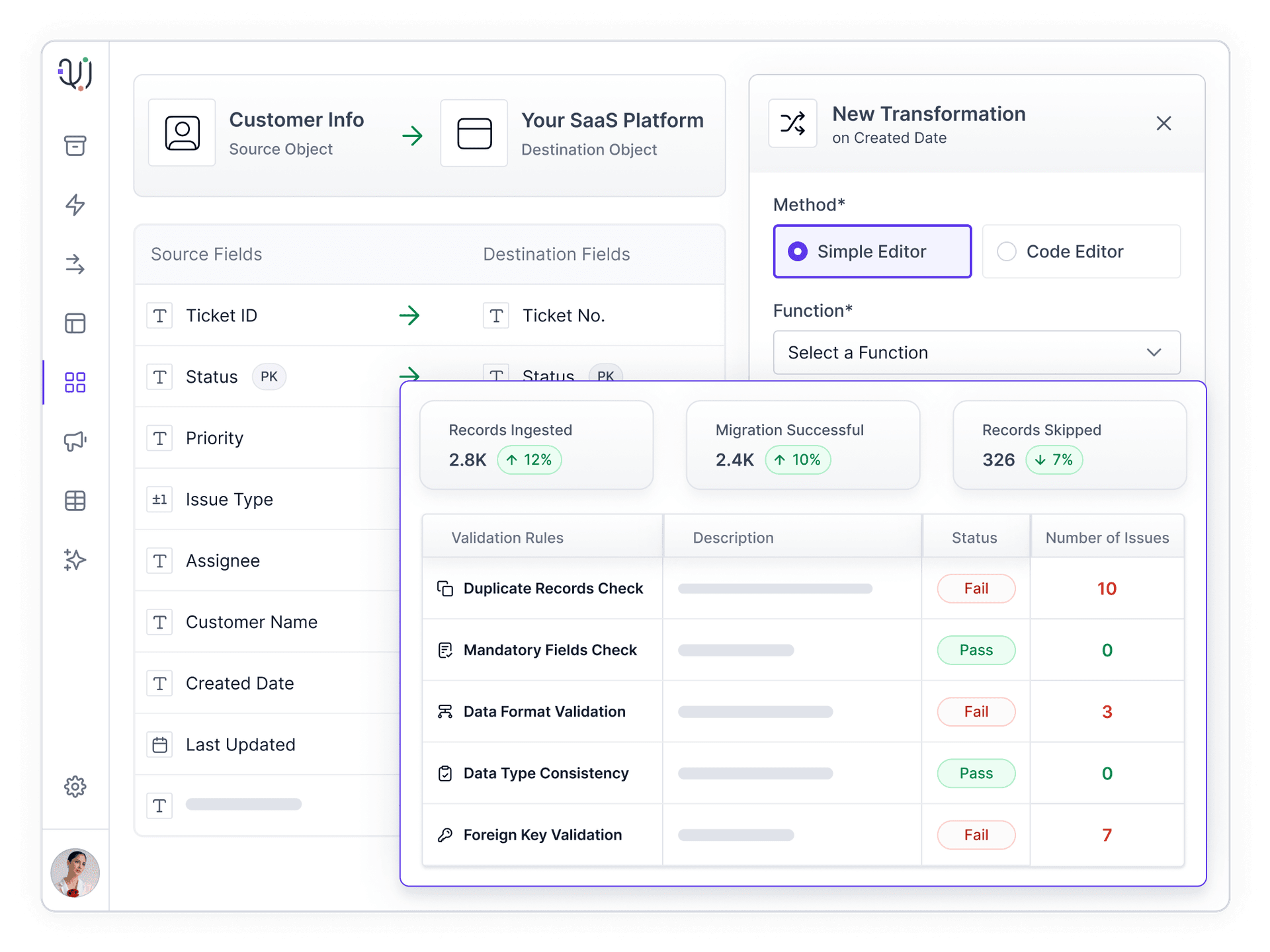Image resolution: width=1270 pixels, height=952 pixels.
Task: Click the type icon beside Created Date
Action: tap(159, 684)
